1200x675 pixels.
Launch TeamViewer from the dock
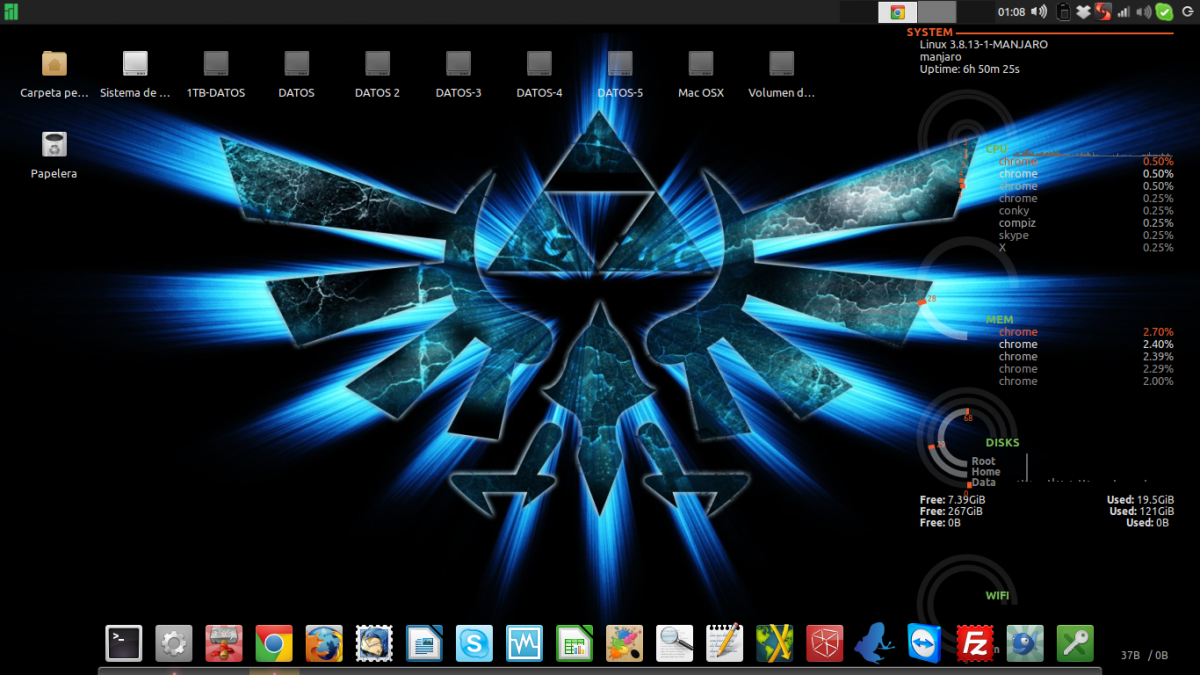coord(925,643)
